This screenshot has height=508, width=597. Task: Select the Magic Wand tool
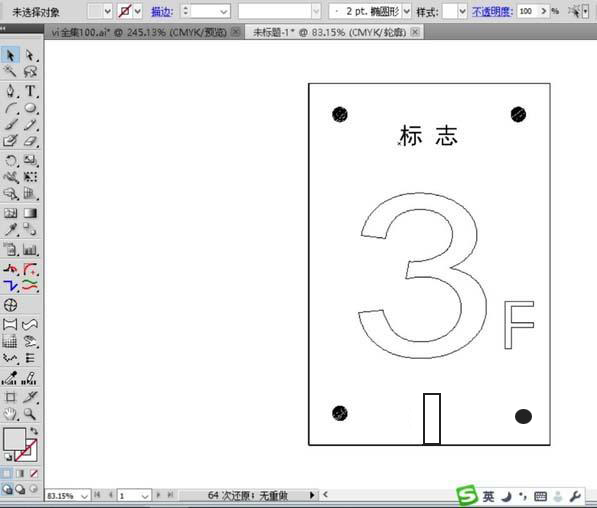10,72
